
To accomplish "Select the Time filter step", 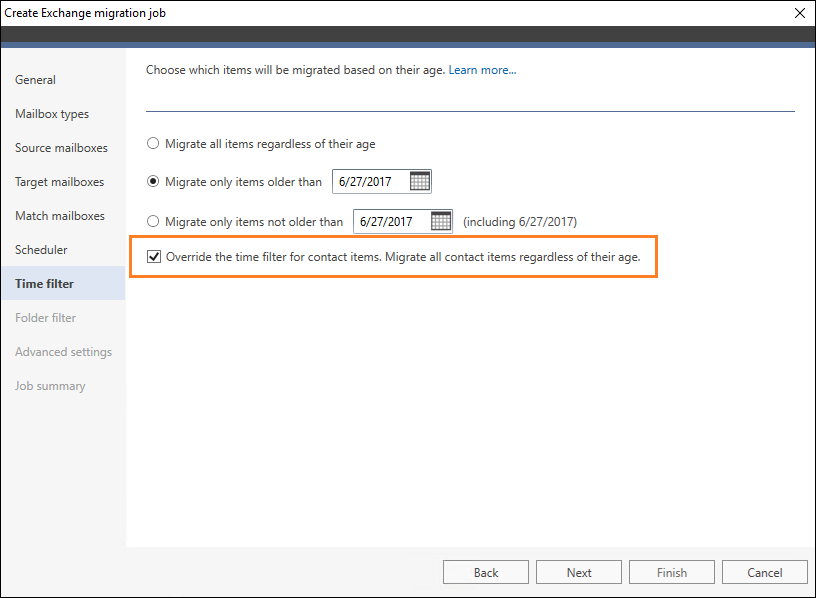I will [x=63, y=283].
